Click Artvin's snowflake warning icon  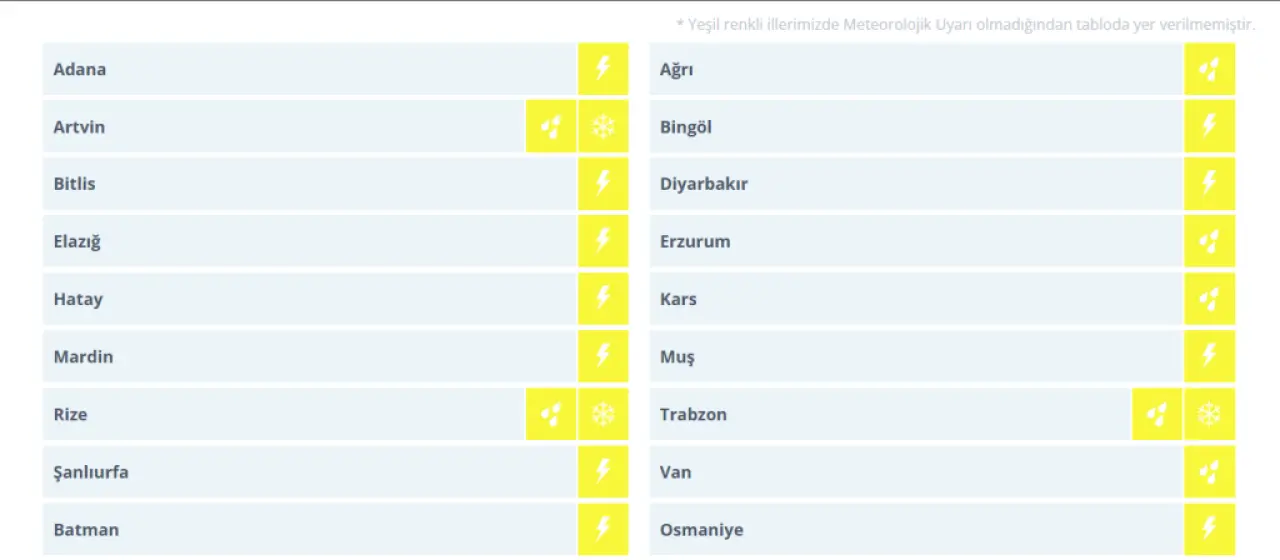(603, 127)
